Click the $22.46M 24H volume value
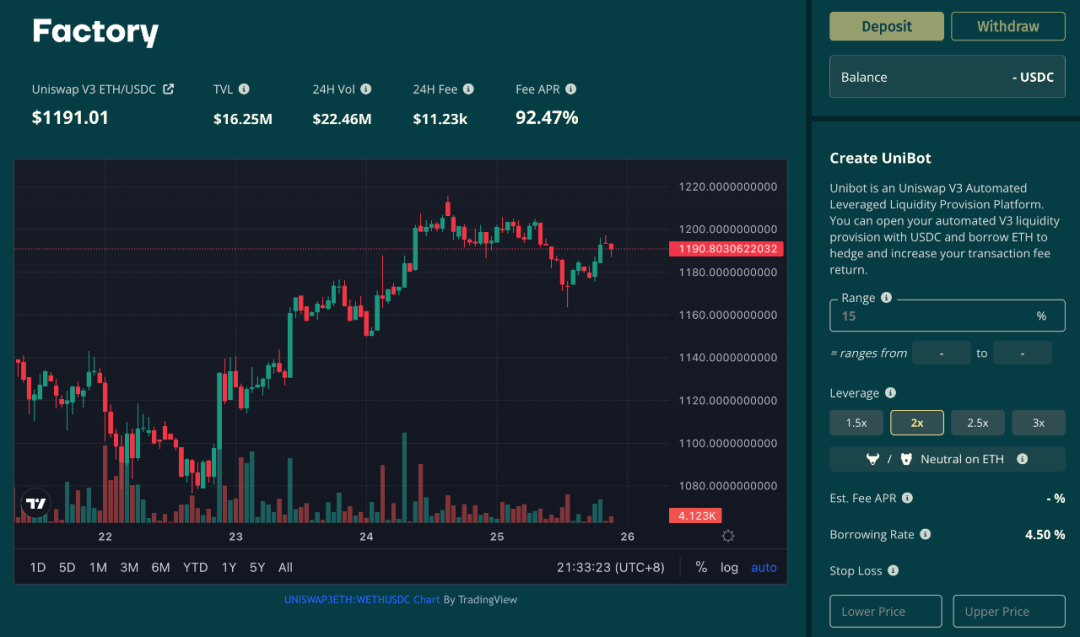The width and height of the screenshot is (1080, 637). [342, 119]
